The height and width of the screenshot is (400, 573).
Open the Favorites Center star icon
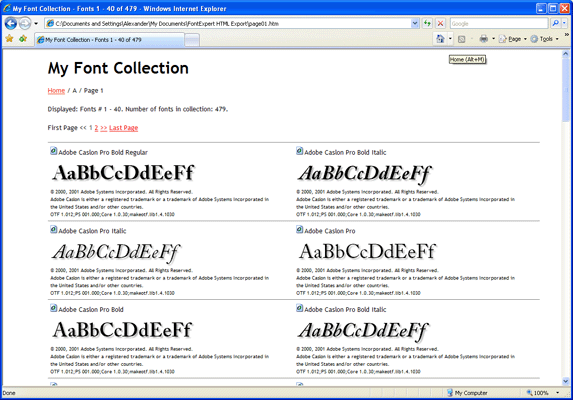[10, 39]
